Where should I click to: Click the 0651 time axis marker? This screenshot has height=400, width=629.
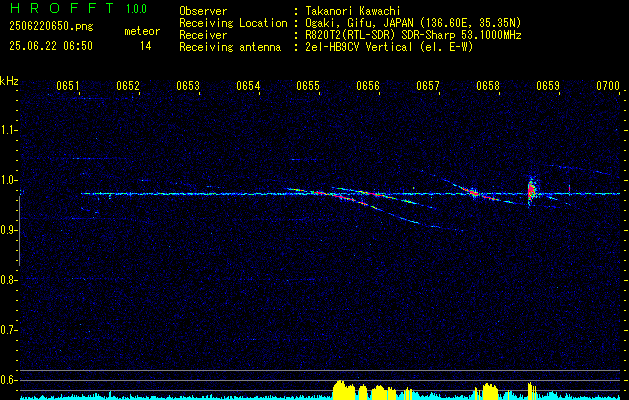click(x=68, y=86)
